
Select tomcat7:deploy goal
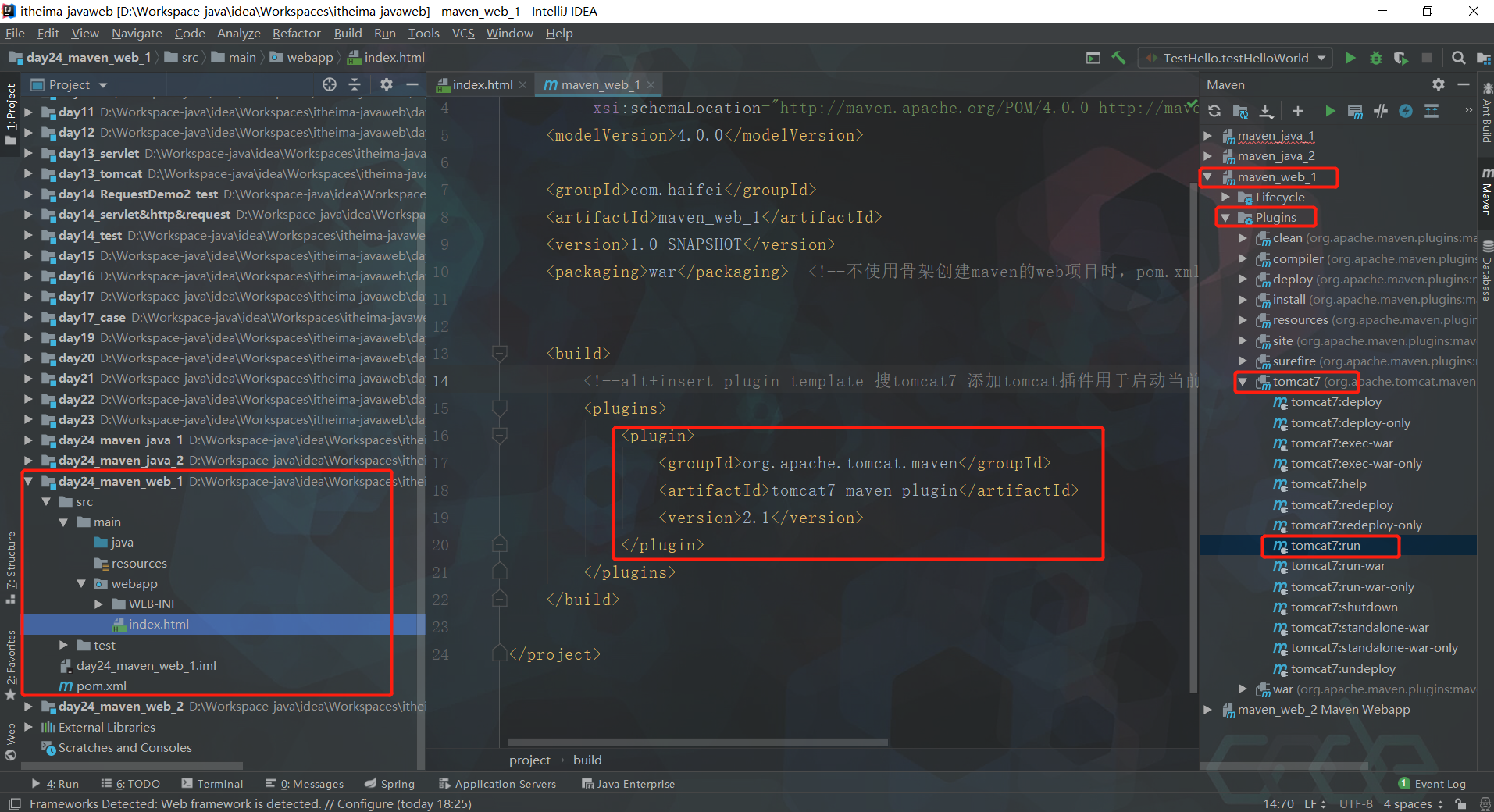pos(1336,402)
